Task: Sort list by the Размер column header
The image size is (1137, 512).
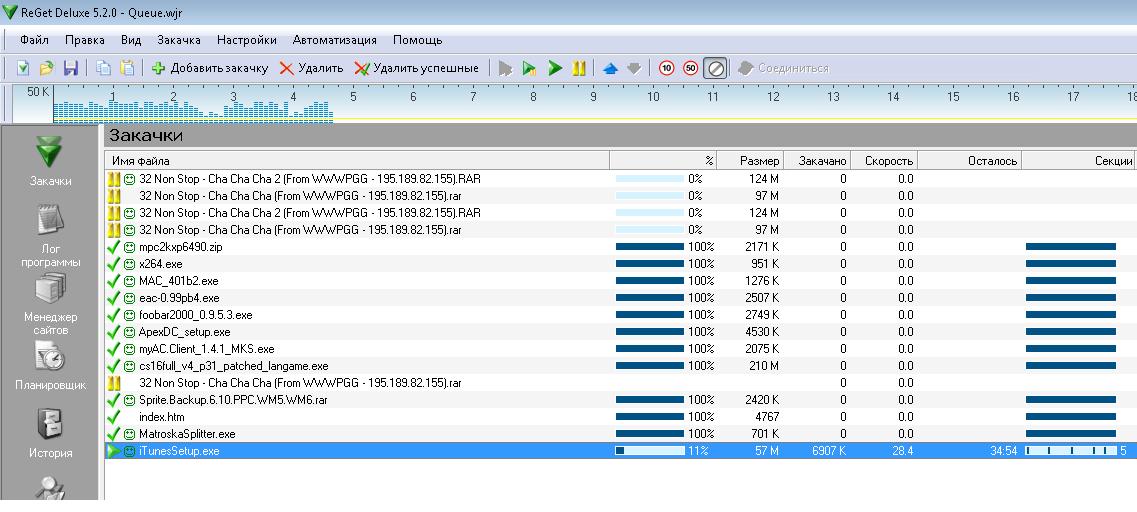Action: [759, 160]
